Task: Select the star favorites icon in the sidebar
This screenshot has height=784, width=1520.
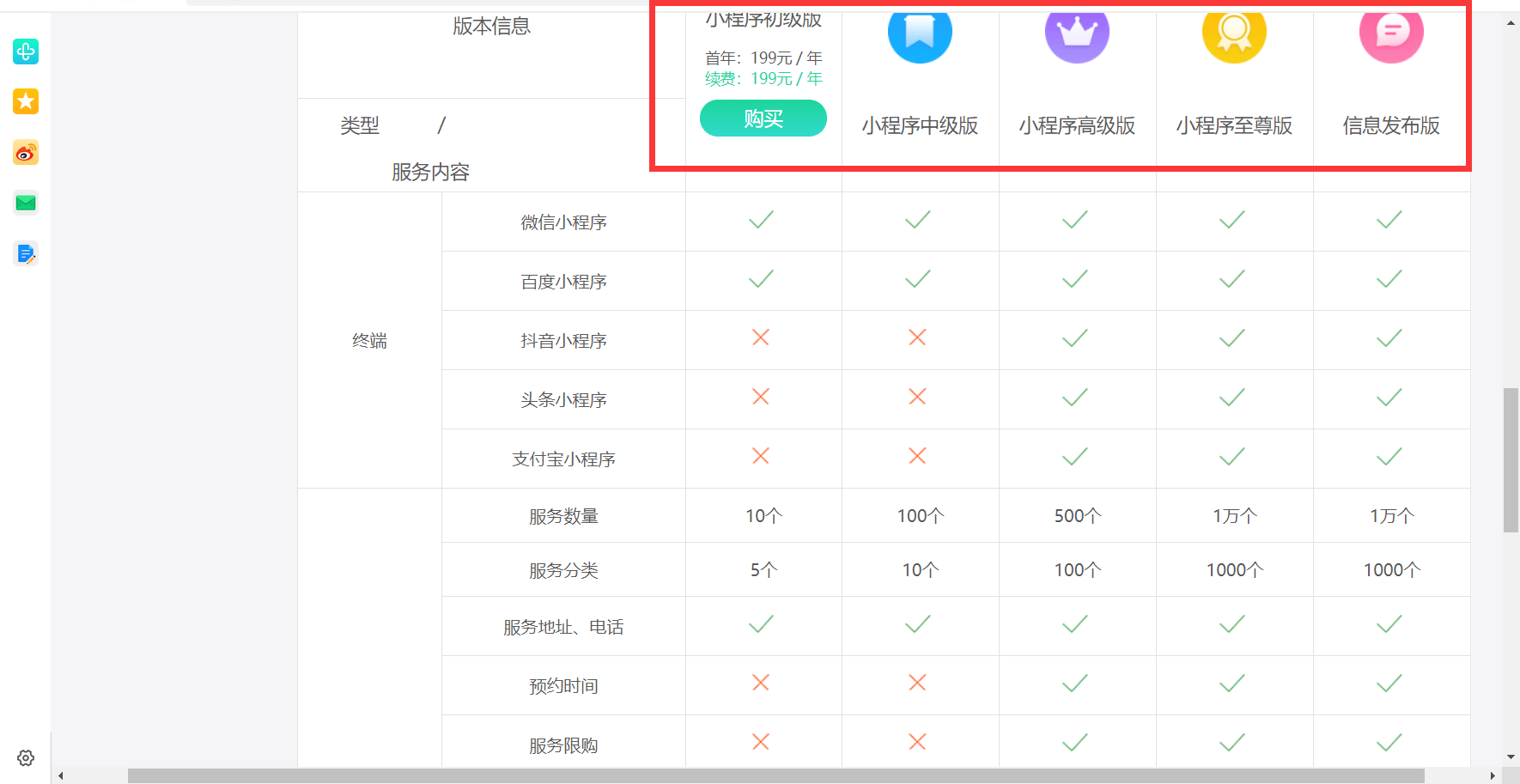Action: click(26, 101)
